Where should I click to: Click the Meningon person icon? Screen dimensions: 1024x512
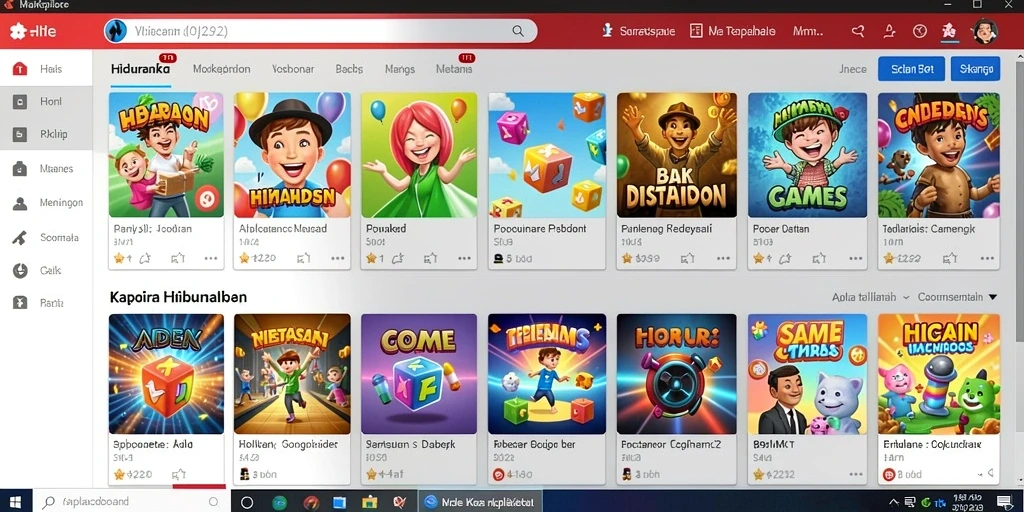20,203
